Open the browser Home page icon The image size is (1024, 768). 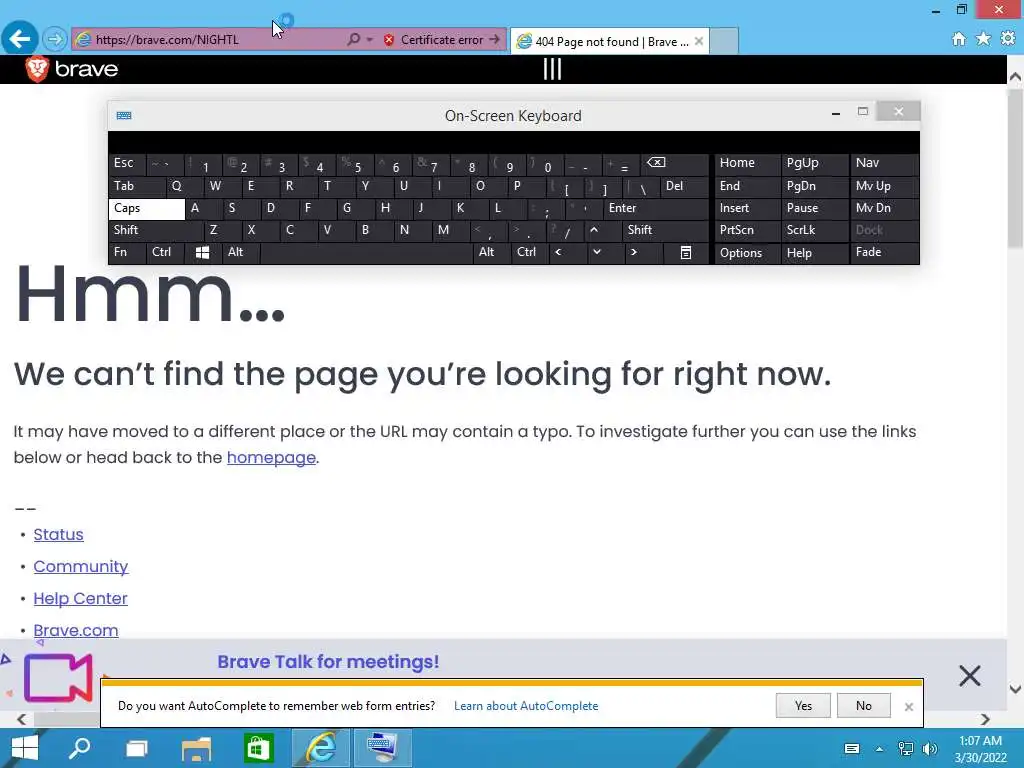pyautogui.click(x=958, y=39)
